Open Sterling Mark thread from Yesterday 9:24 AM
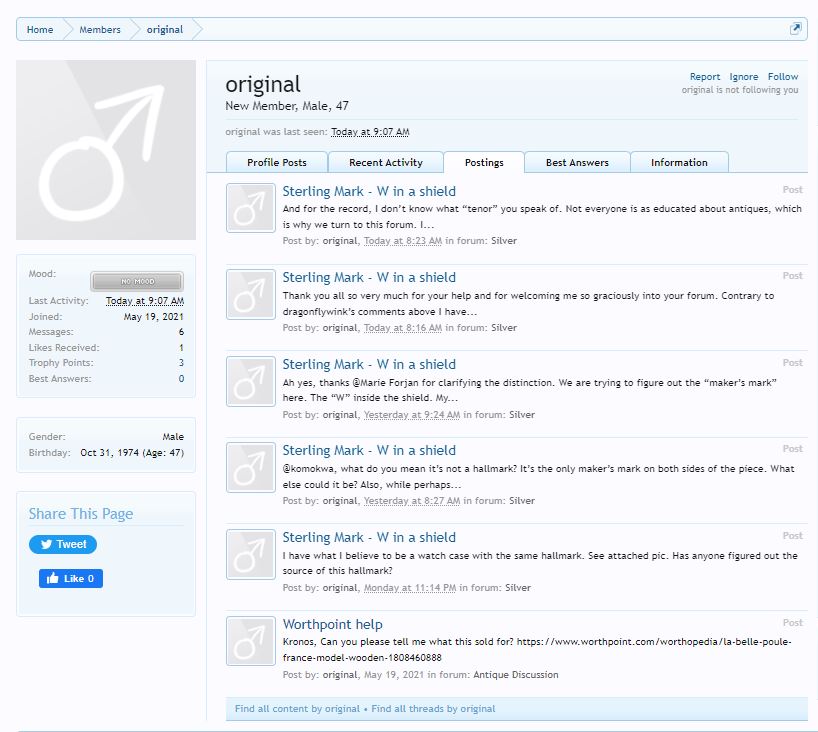The image size is (818, 732). (369, 364)
